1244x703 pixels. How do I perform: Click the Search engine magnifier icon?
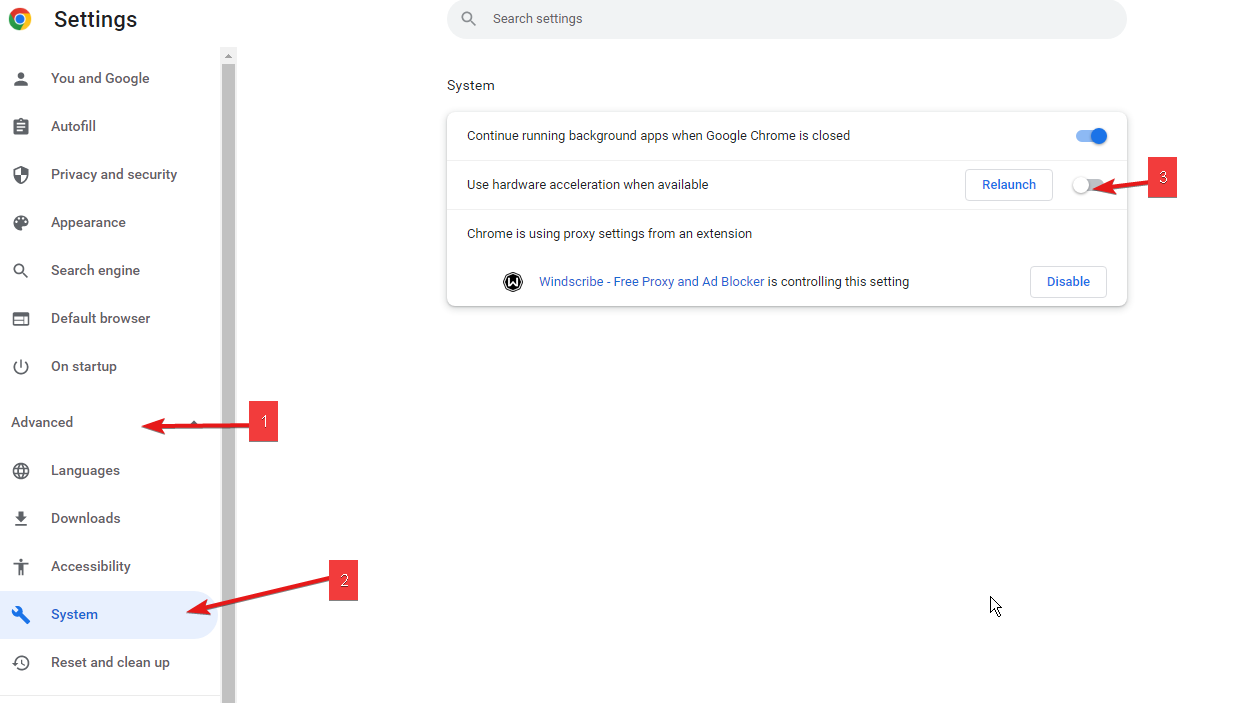click(21, 270)
